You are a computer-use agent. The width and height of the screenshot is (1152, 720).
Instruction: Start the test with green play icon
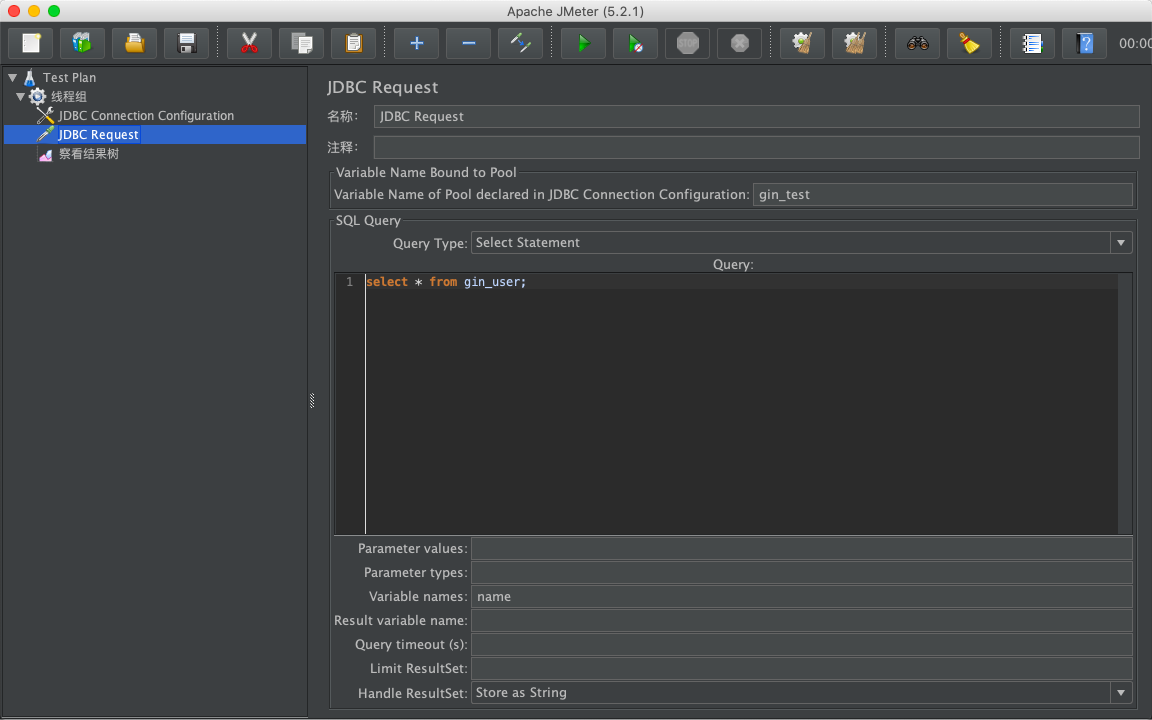click(x=583, y=43)
